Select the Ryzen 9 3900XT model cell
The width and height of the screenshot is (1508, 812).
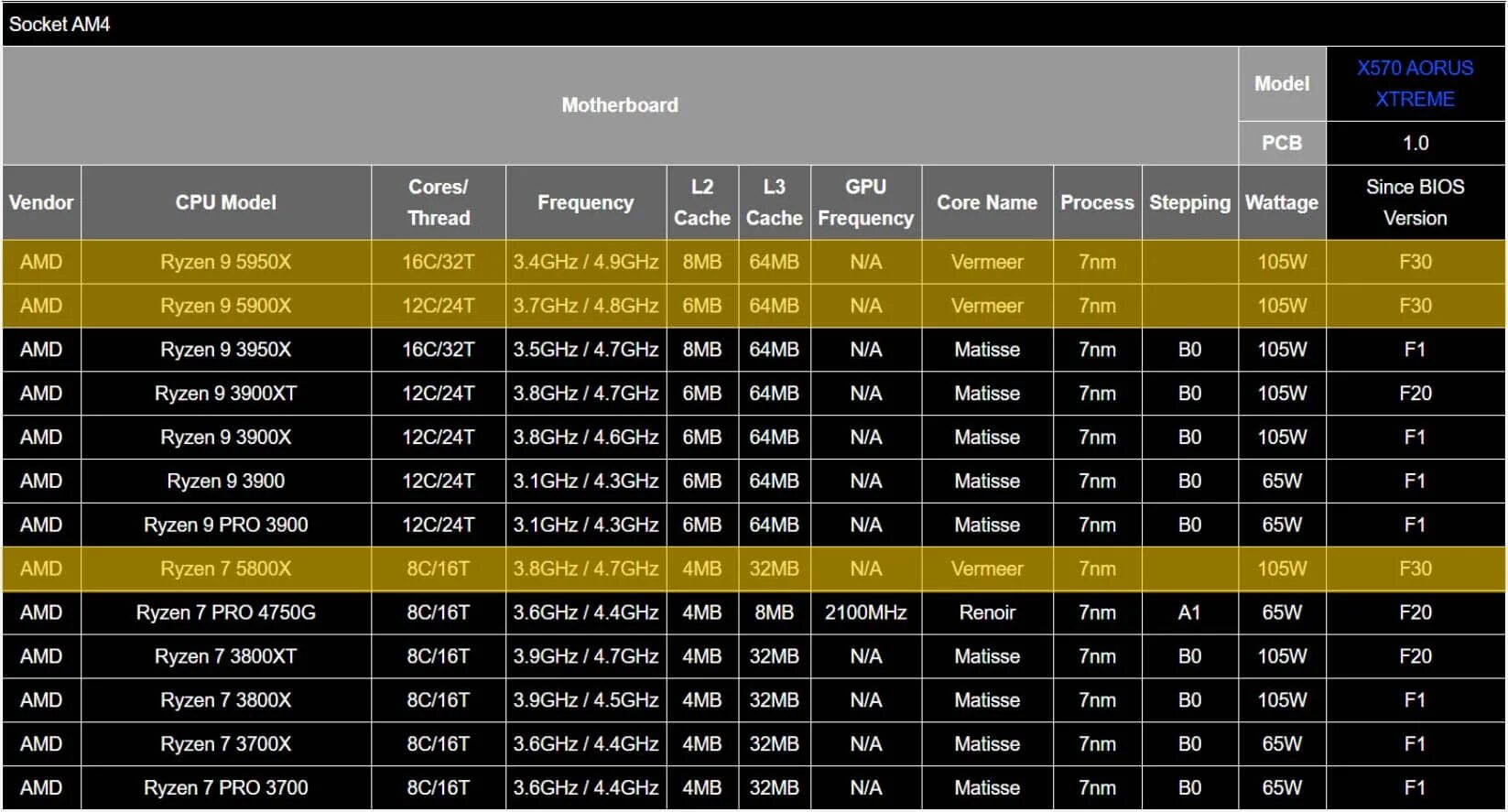[226, 394]
